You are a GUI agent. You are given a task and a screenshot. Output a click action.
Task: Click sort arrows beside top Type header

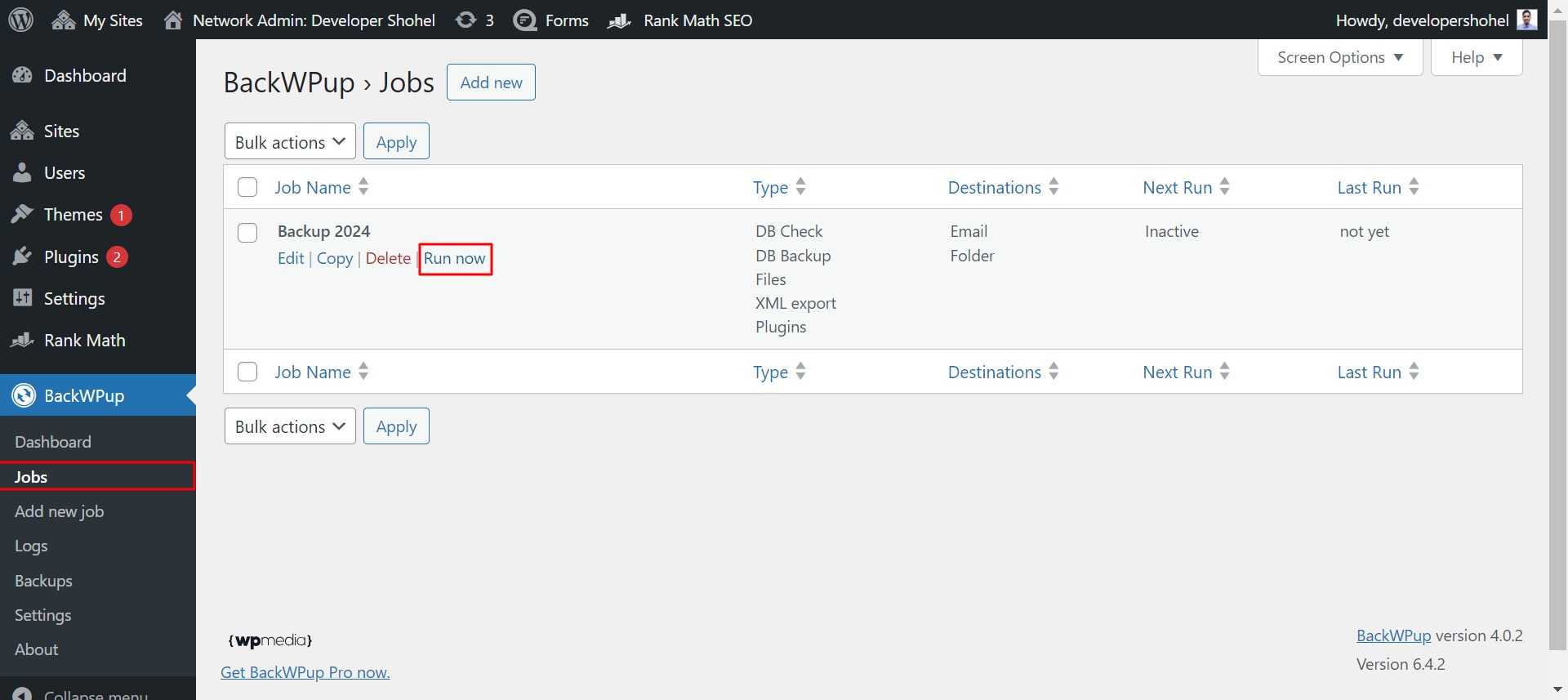pyautogui.click(x=800, y=187)
